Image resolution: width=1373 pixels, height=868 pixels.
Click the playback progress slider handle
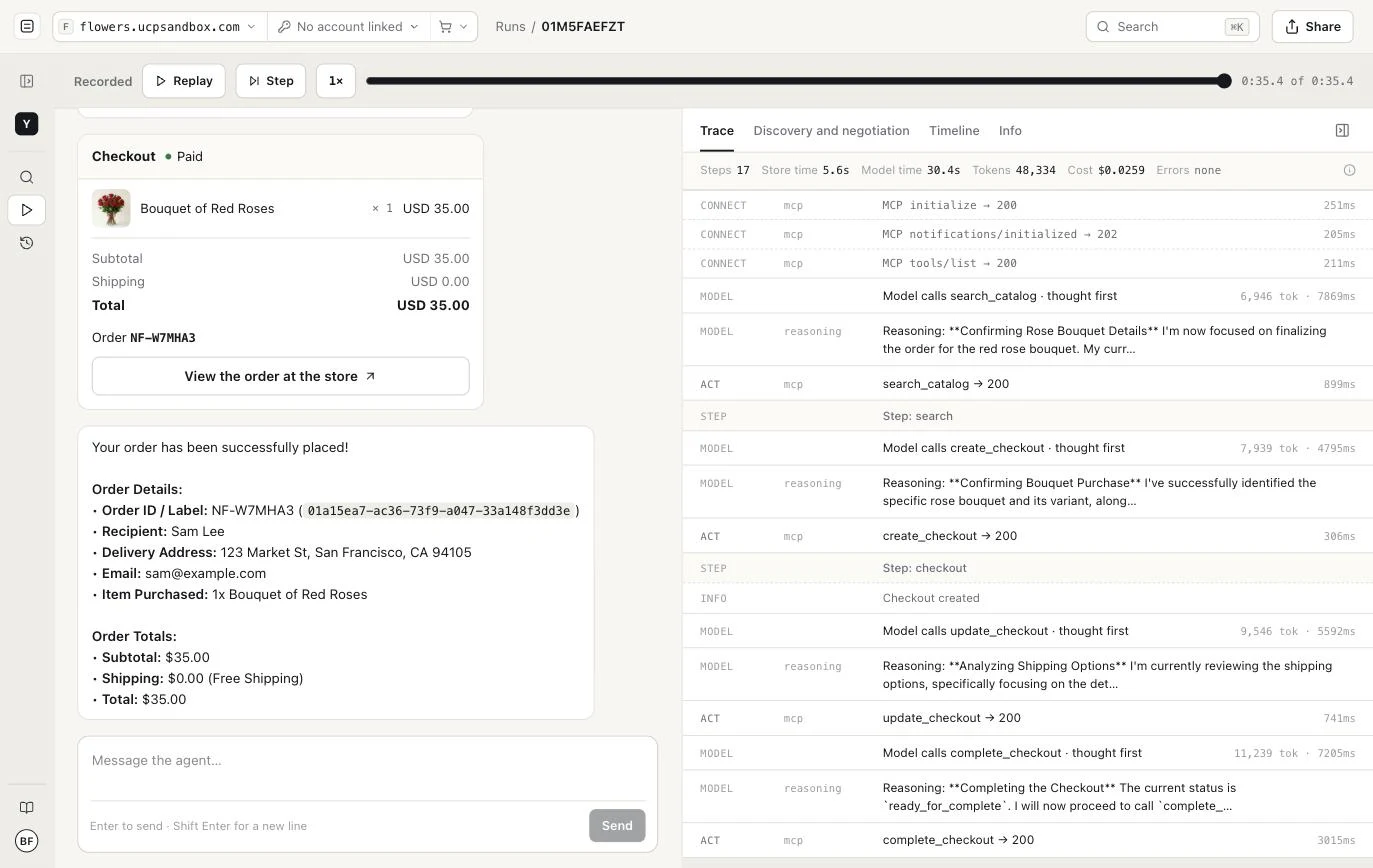(x=1224, y=81)
